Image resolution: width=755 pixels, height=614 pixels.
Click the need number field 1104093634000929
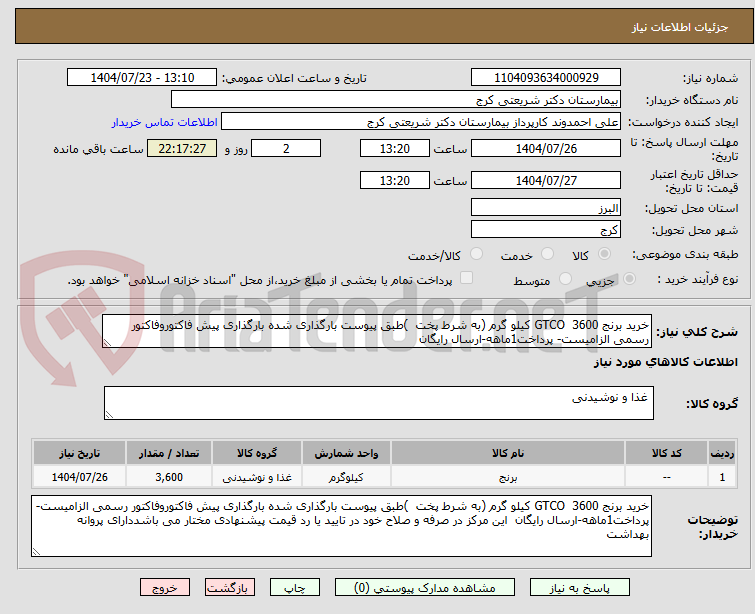(x=546, y=78)
